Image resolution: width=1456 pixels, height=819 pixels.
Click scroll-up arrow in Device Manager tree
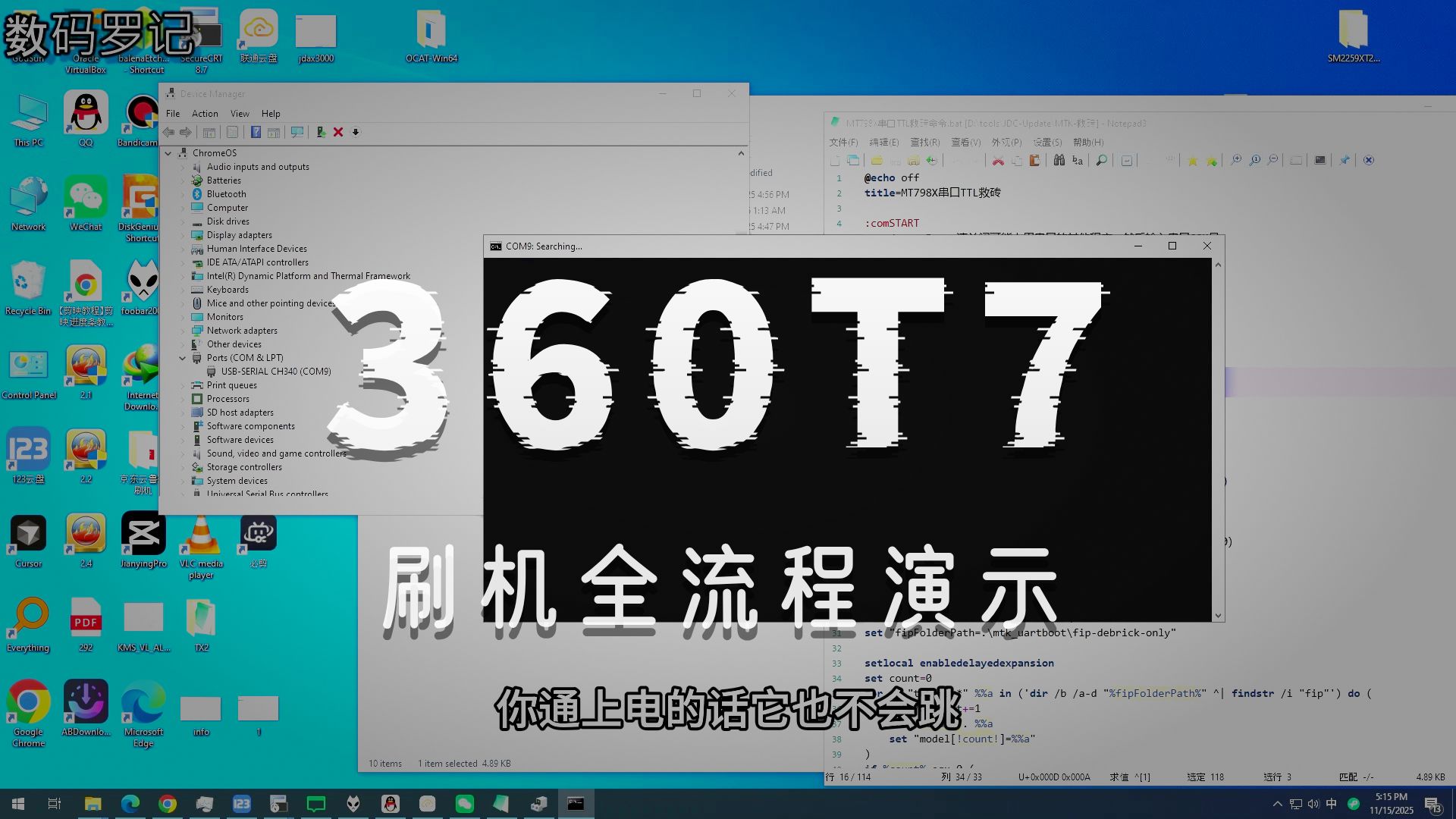point(741,153)
